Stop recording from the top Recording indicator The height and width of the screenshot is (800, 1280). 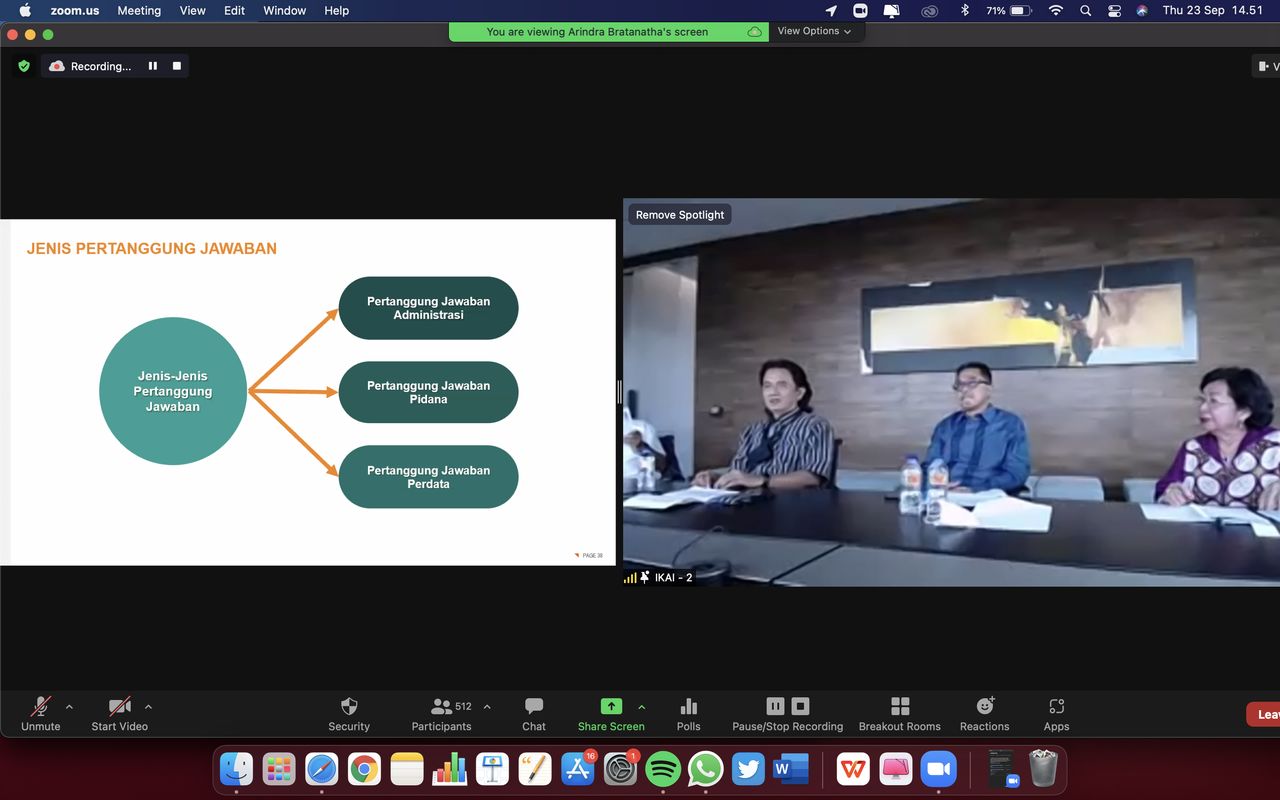point(177,66)
